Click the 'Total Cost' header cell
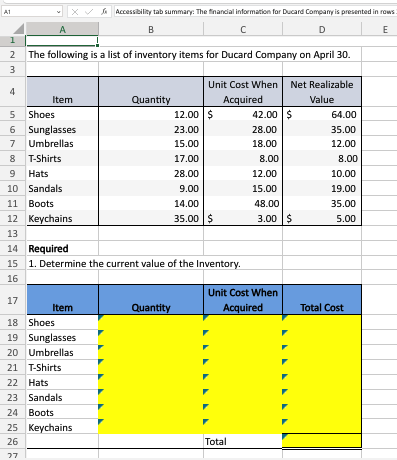The height and width of the screenshot is (460, 397). [322, 300]
